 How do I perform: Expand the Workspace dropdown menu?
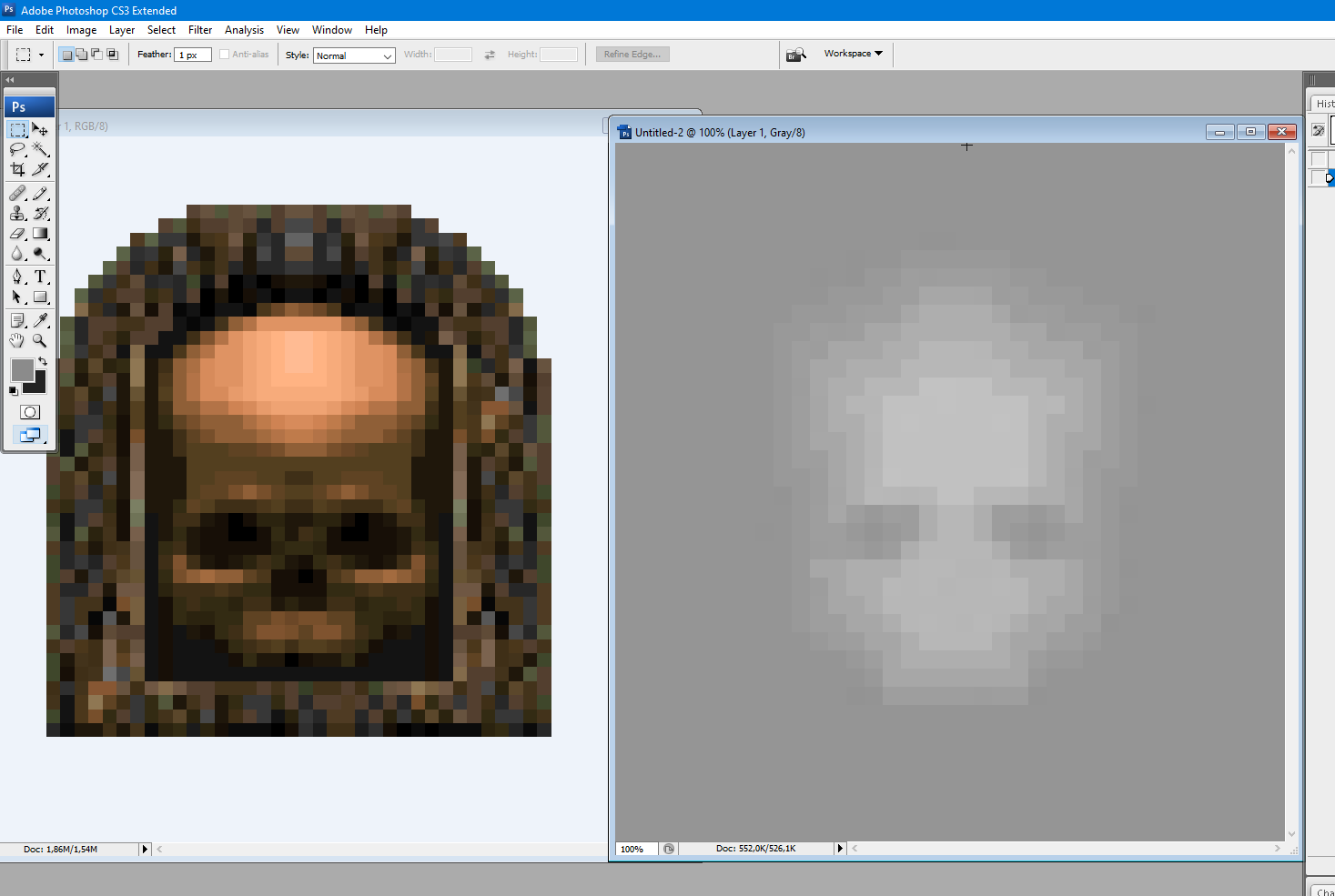click(x=853, y=54)
